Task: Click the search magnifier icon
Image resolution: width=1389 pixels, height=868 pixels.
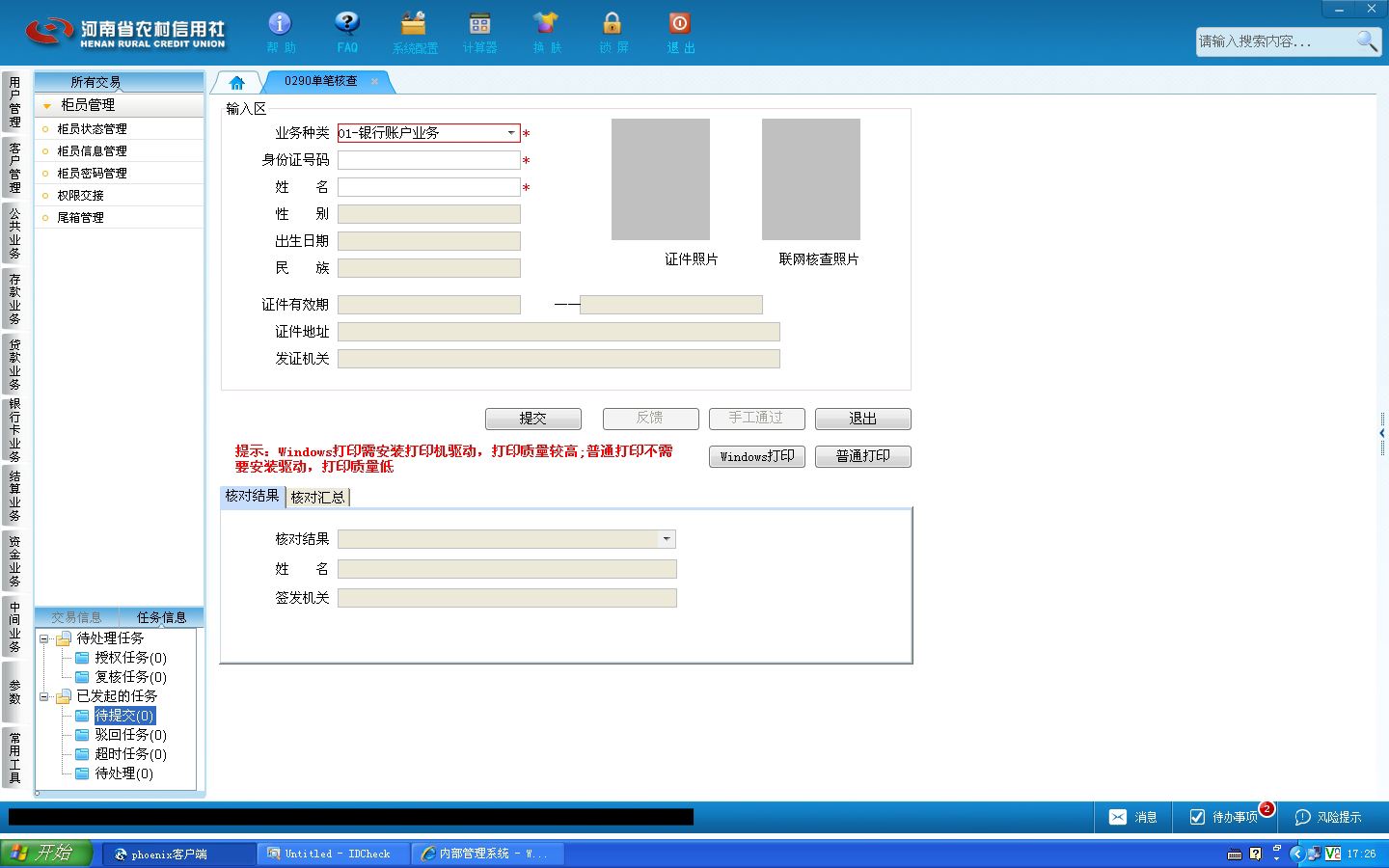Action: tap(1367, 41)
